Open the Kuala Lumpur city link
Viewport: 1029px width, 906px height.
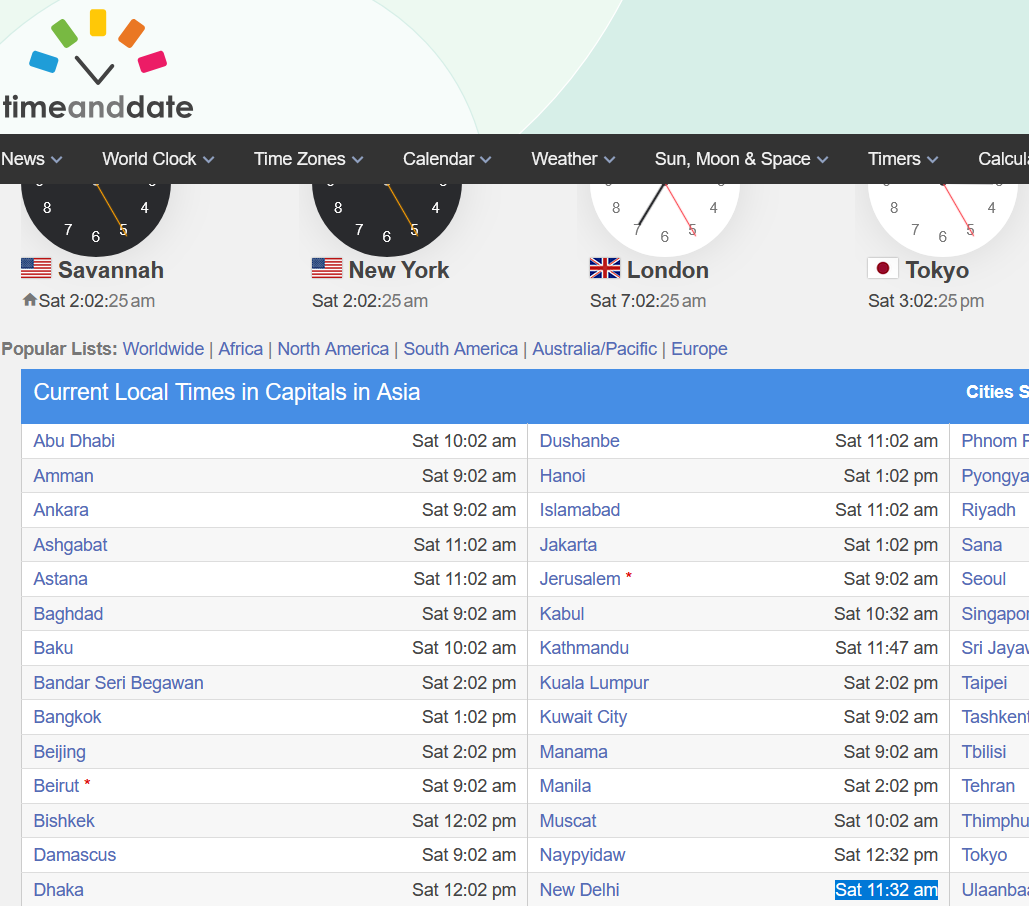(594, 682)
